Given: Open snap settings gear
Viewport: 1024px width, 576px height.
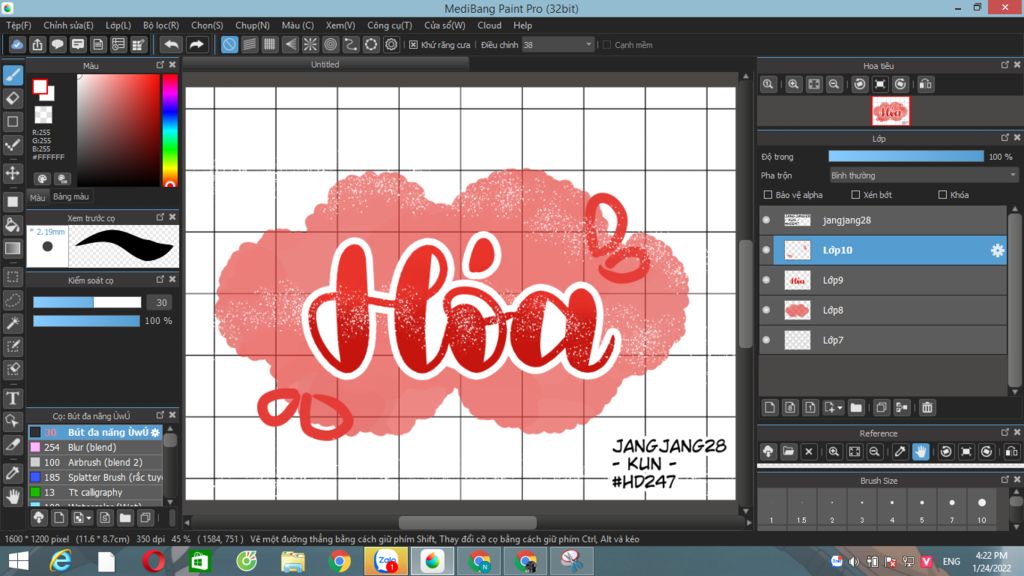Looking at the screenshot, I should click(x=391, y=44).
